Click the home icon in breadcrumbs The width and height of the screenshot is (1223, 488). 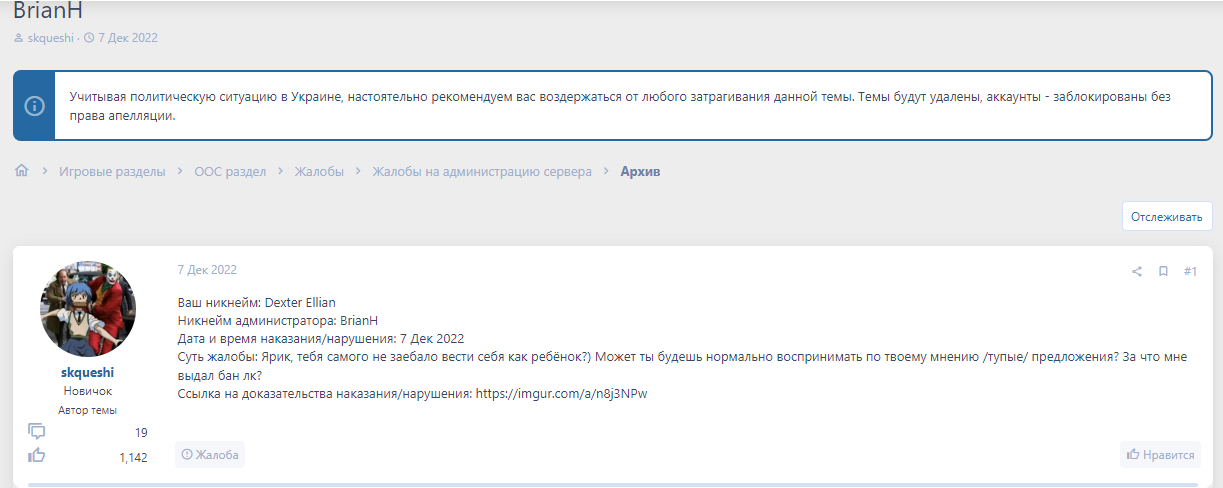coord(21,171)
